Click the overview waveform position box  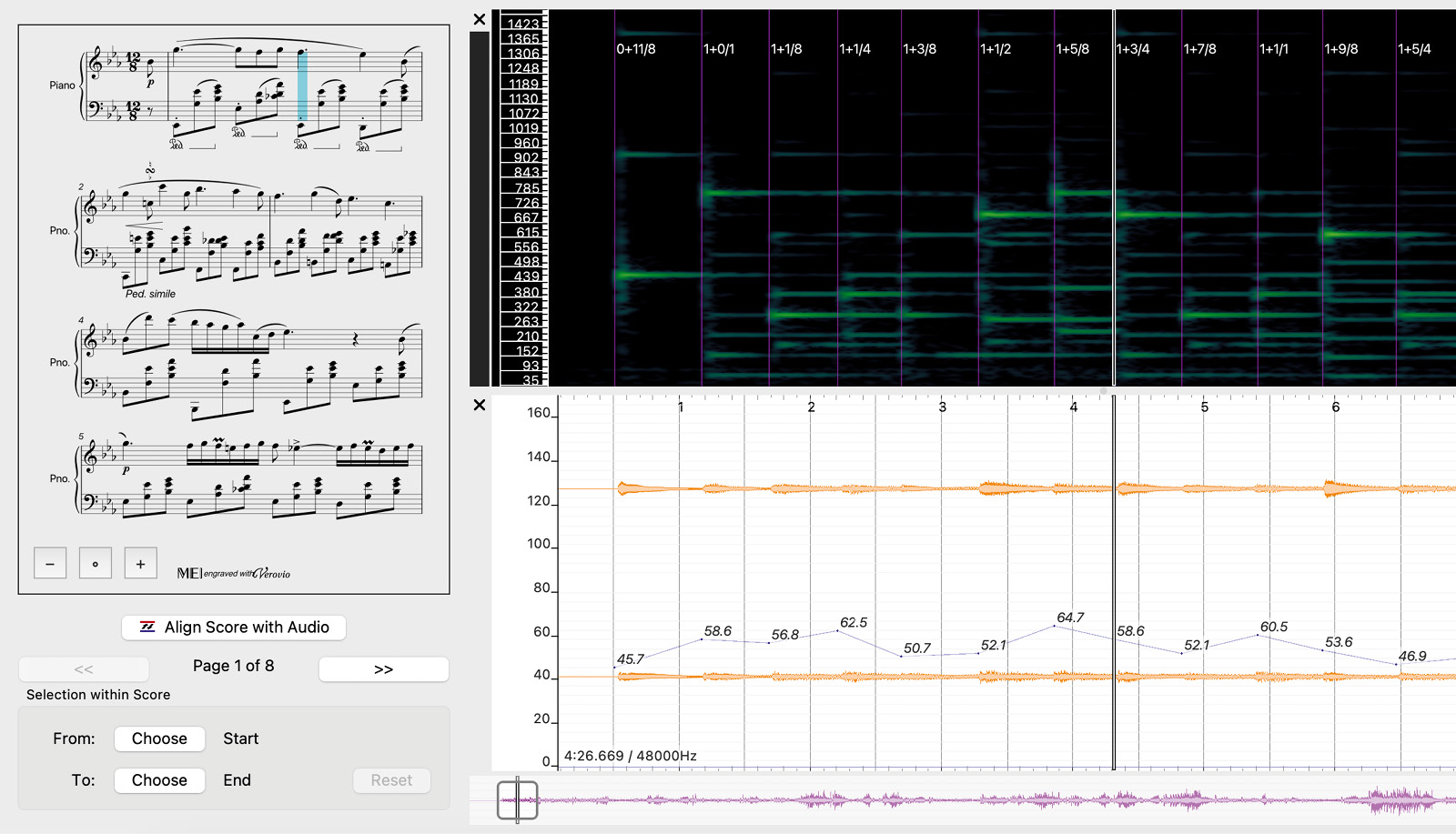coord(517,800)
